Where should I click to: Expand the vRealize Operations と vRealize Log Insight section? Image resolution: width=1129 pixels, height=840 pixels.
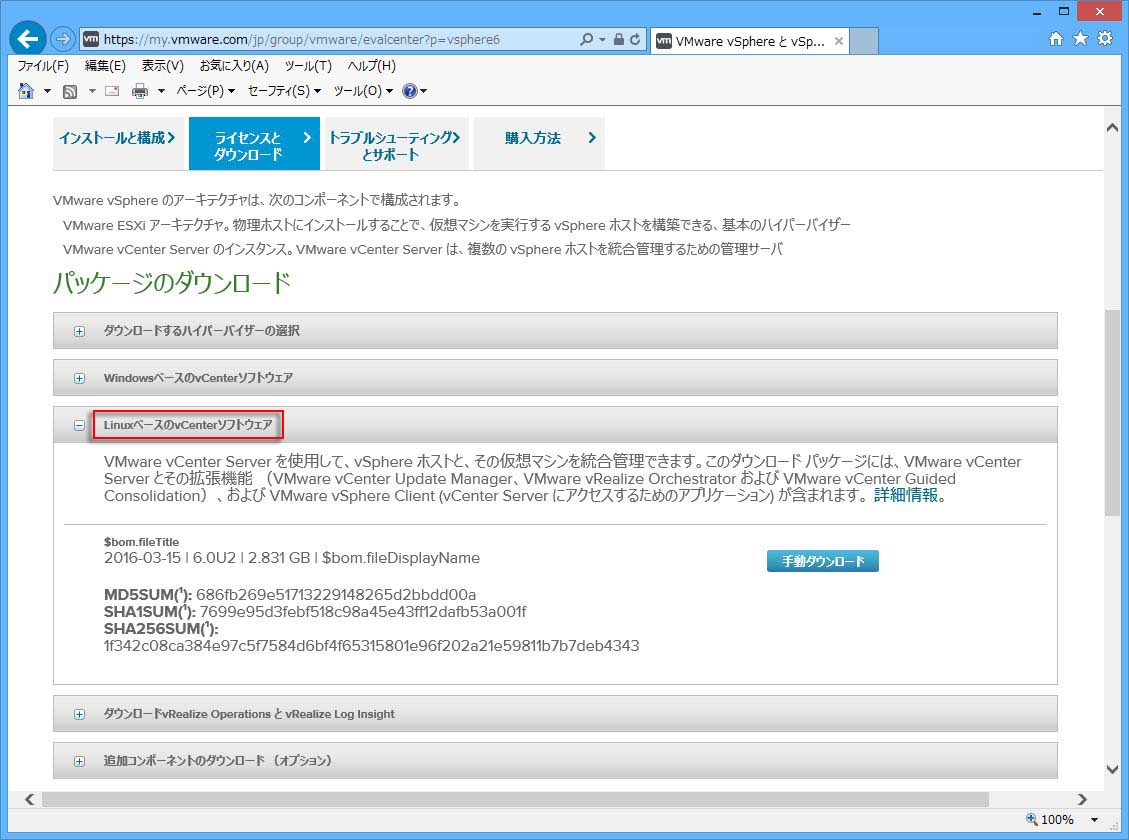[x=79, y=714]
